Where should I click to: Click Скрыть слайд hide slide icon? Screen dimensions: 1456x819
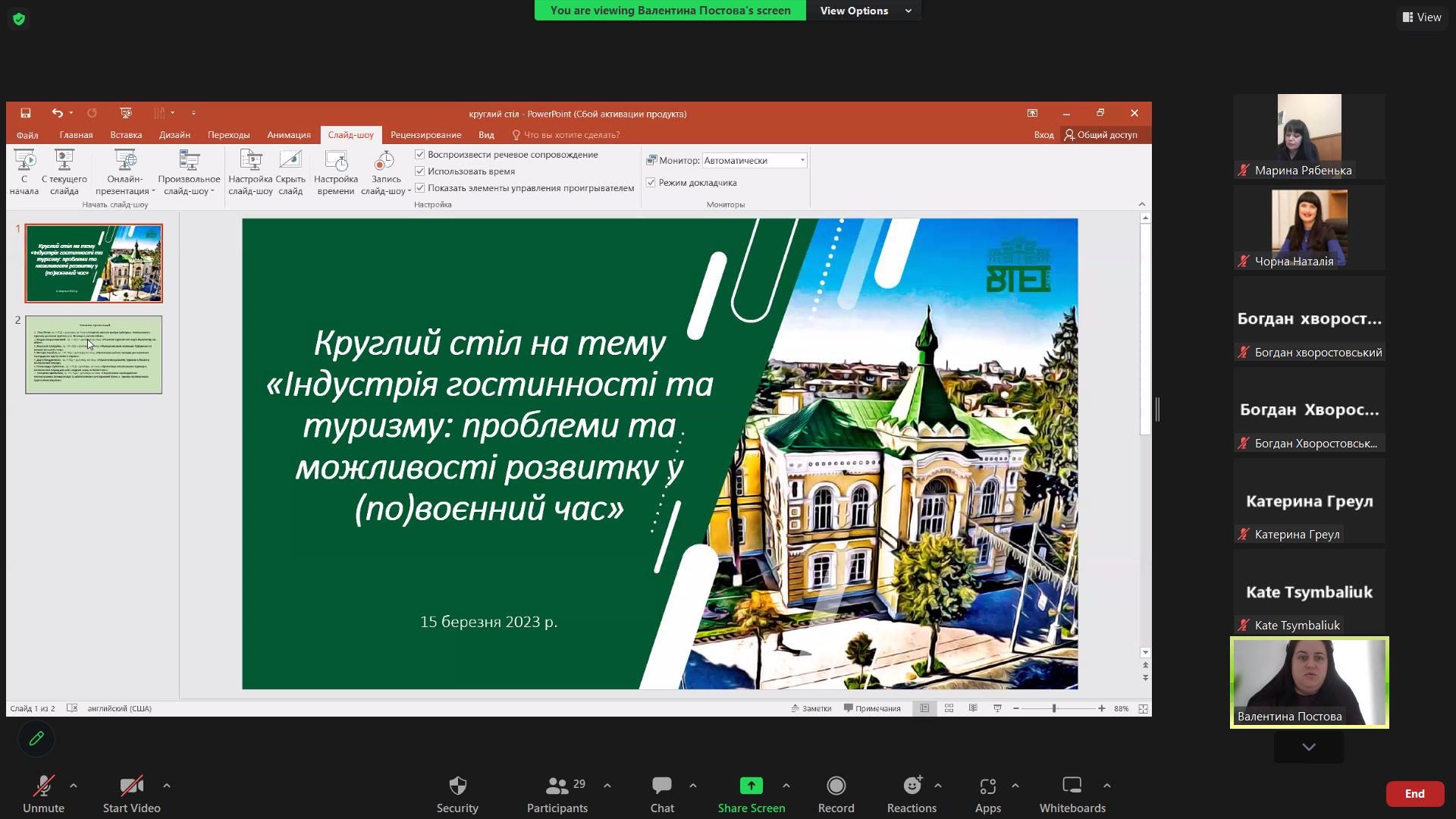(290, 160)
